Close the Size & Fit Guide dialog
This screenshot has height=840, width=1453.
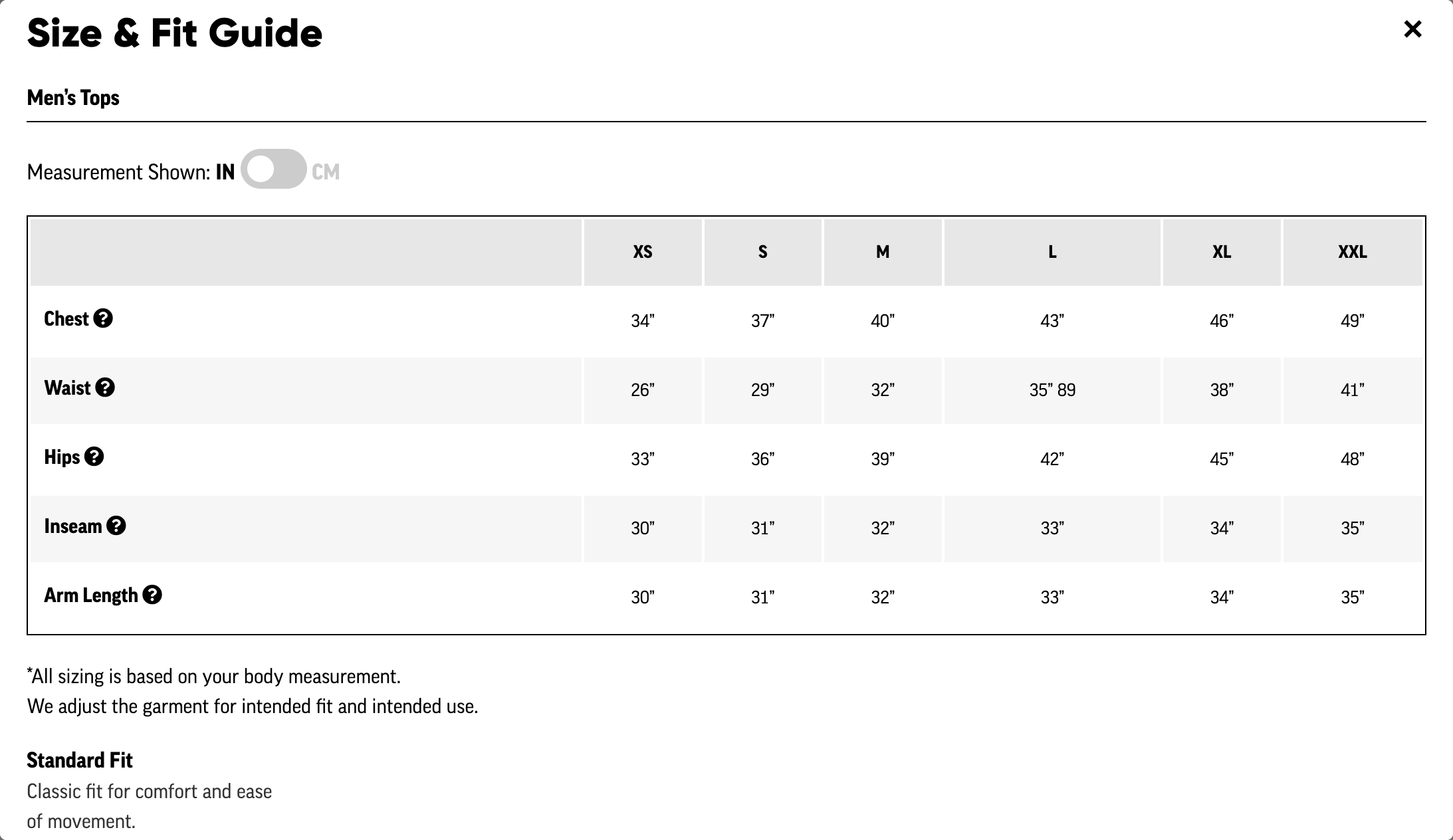[x=1412, y=29]
